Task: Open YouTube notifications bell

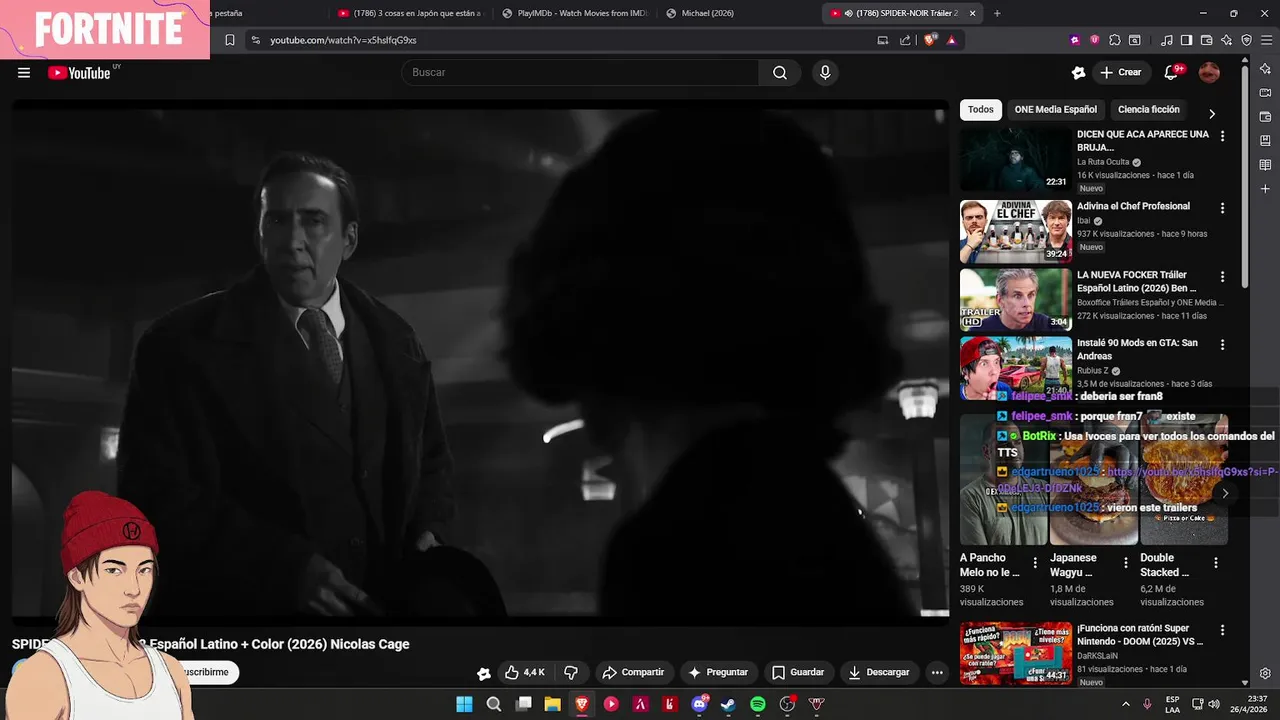Action: 1171,72
